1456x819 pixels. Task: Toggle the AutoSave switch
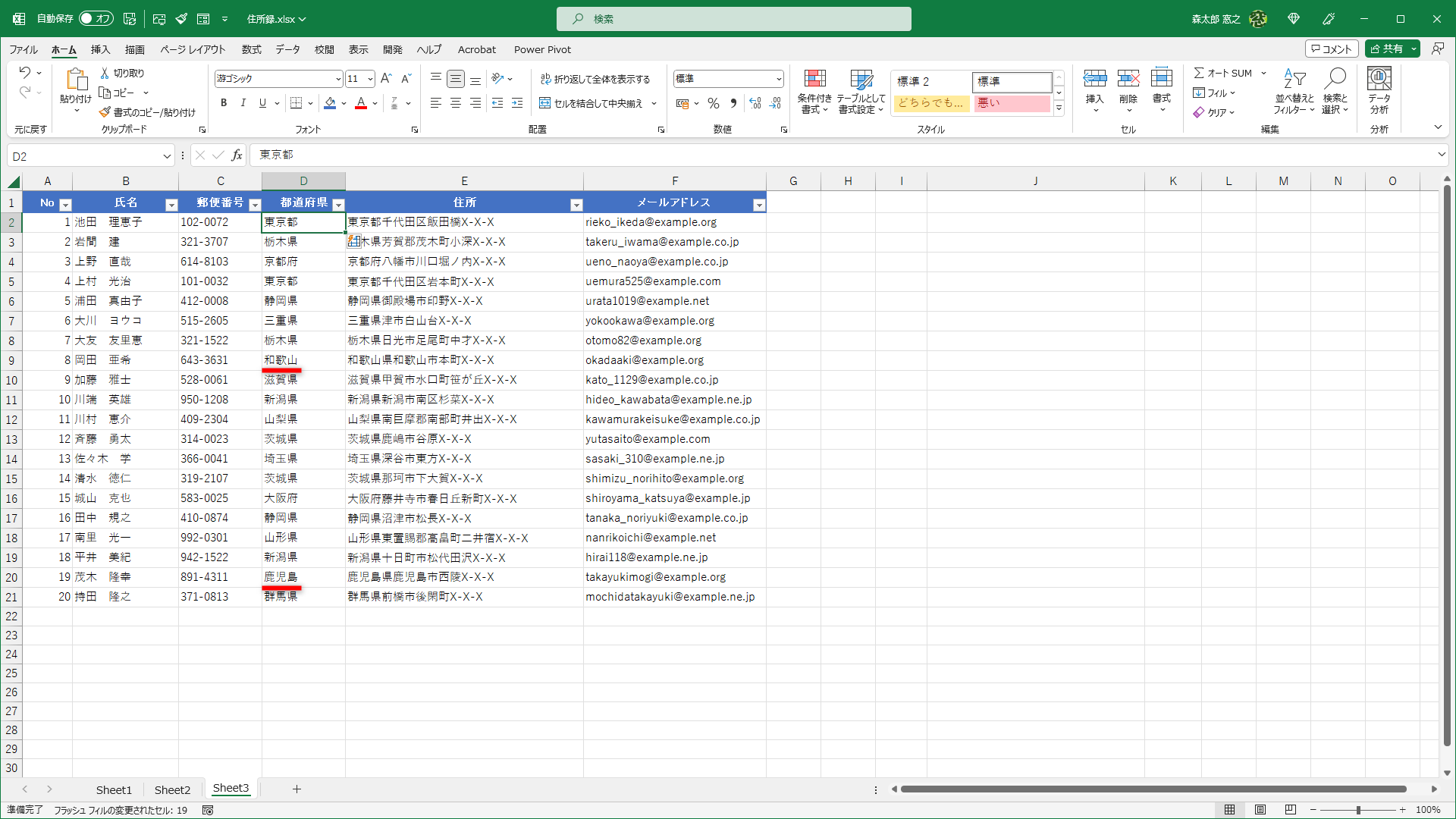point(96,19)
